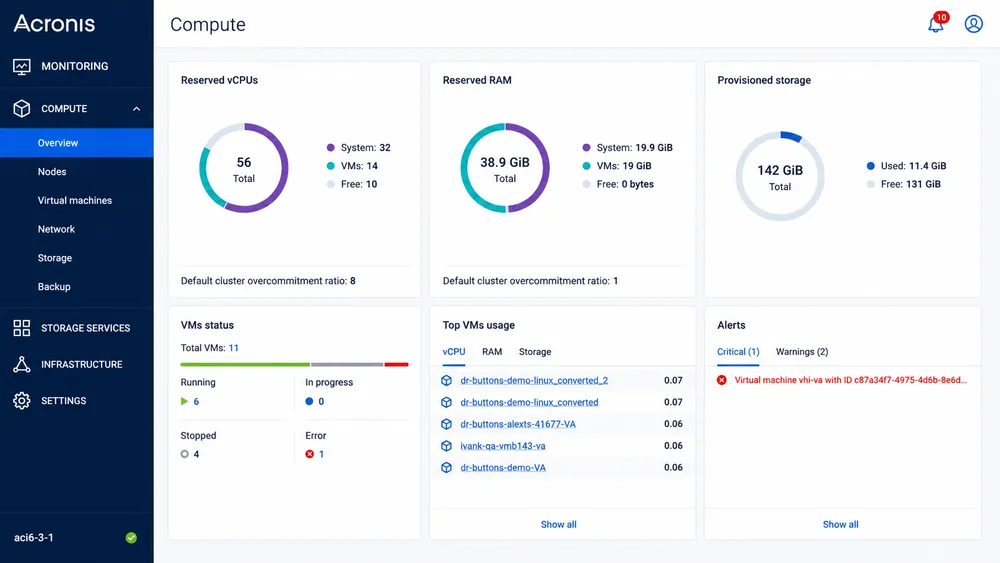Click the green Running play icon
Viewport: 1000px width, 563px height.
[x=184, y=401]
